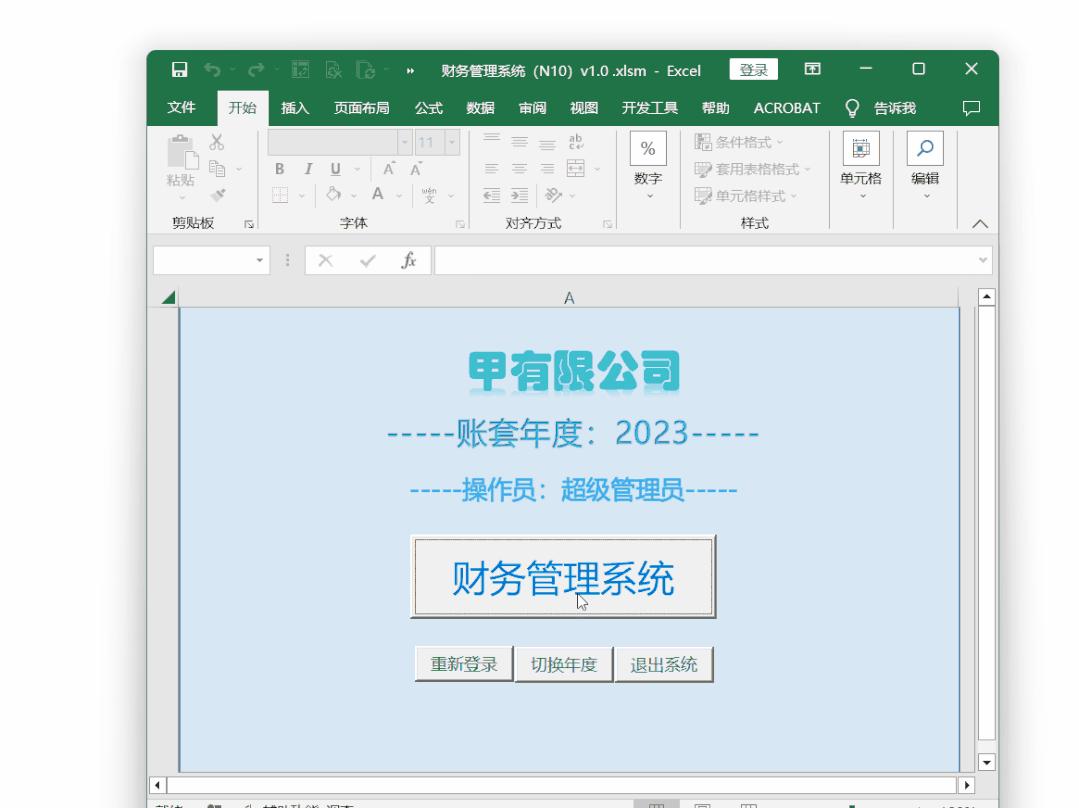This screenshot has height=808, width=1079.
Task: Open the borders dropdown arrow
Action: click(x=302, y=194)
